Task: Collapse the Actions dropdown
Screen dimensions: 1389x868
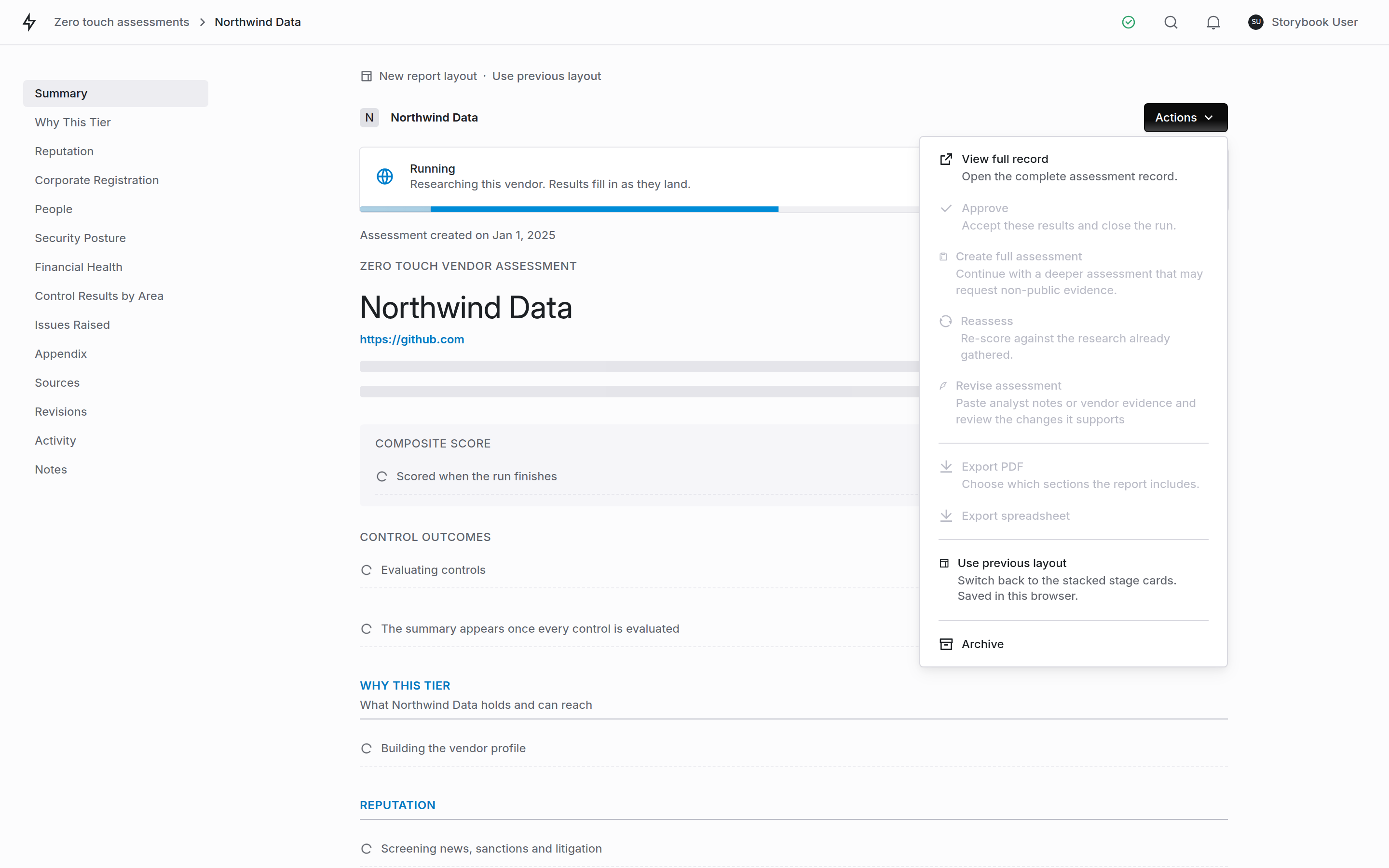Action: (1185, 118)
